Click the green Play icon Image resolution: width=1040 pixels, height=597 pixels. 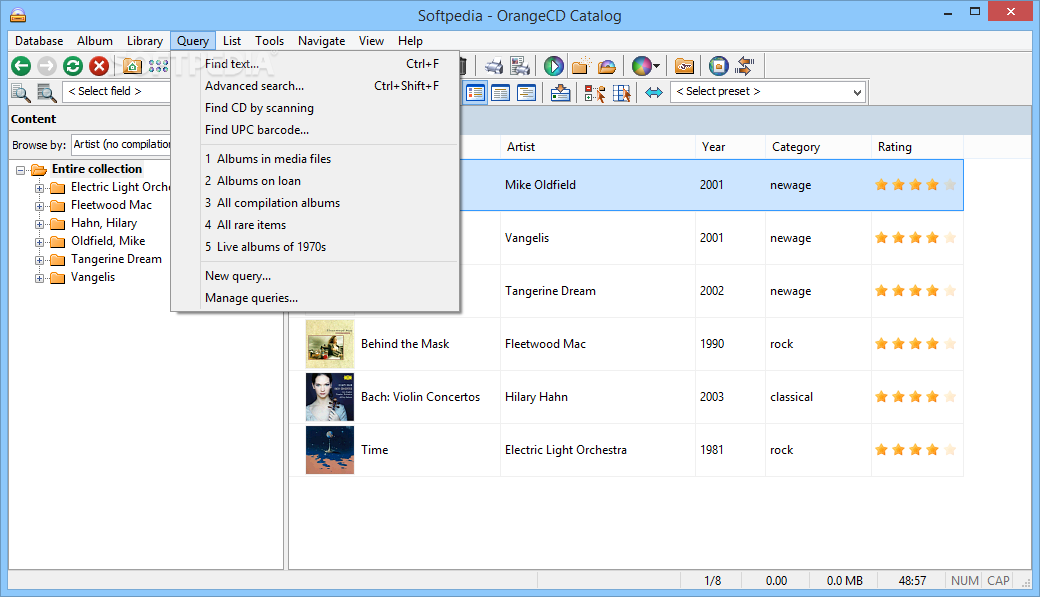coord(554,66)
